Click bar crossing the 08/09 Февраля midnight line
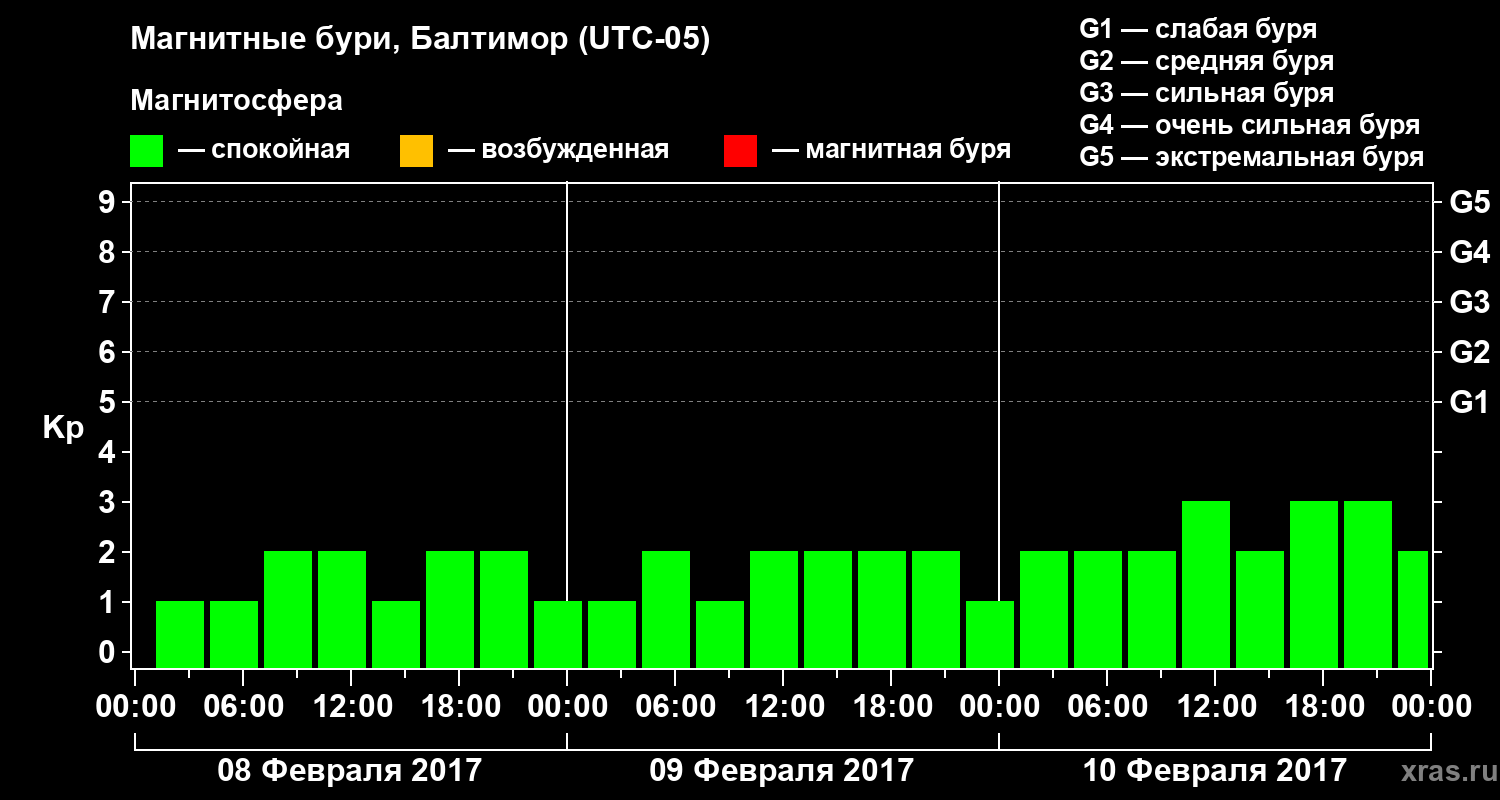Image resolution: width=1500 pixels, height=800 pixels. pyautogui.click(x=558, y=634)
